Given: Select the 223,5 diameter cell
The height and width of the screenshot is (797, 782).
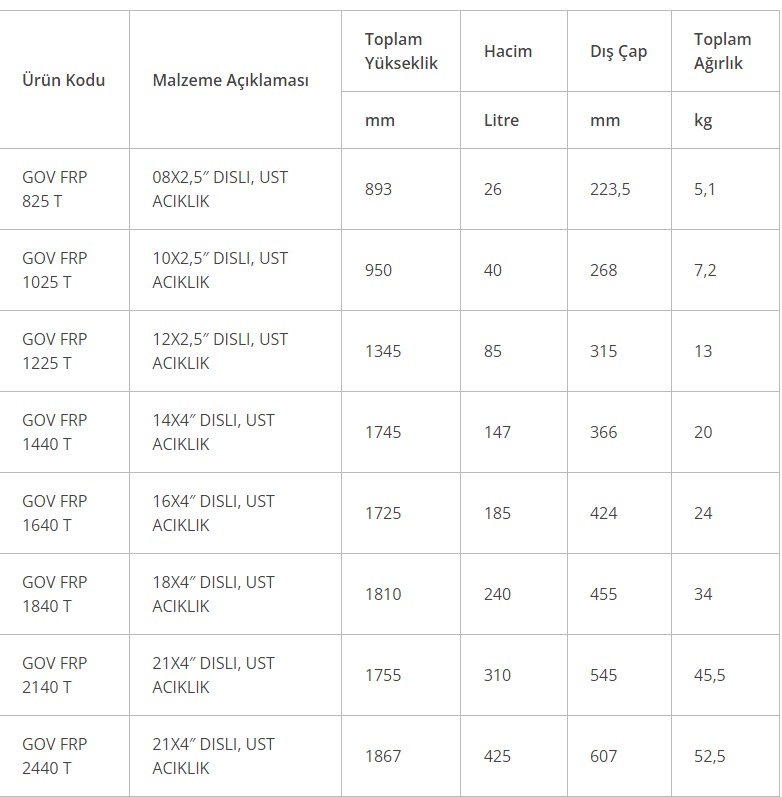Looking at the screenshot, I should point(610,189).
